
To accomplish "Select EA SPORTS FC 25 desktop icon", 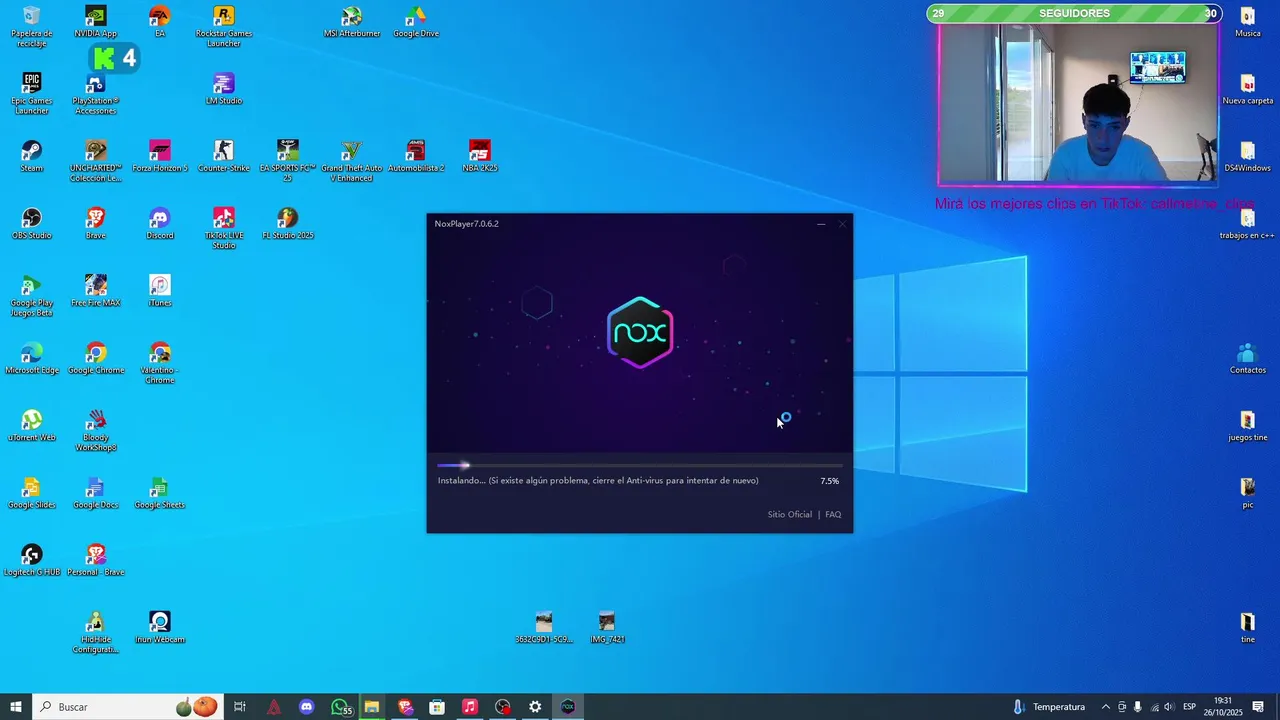I will pos(288,161).
